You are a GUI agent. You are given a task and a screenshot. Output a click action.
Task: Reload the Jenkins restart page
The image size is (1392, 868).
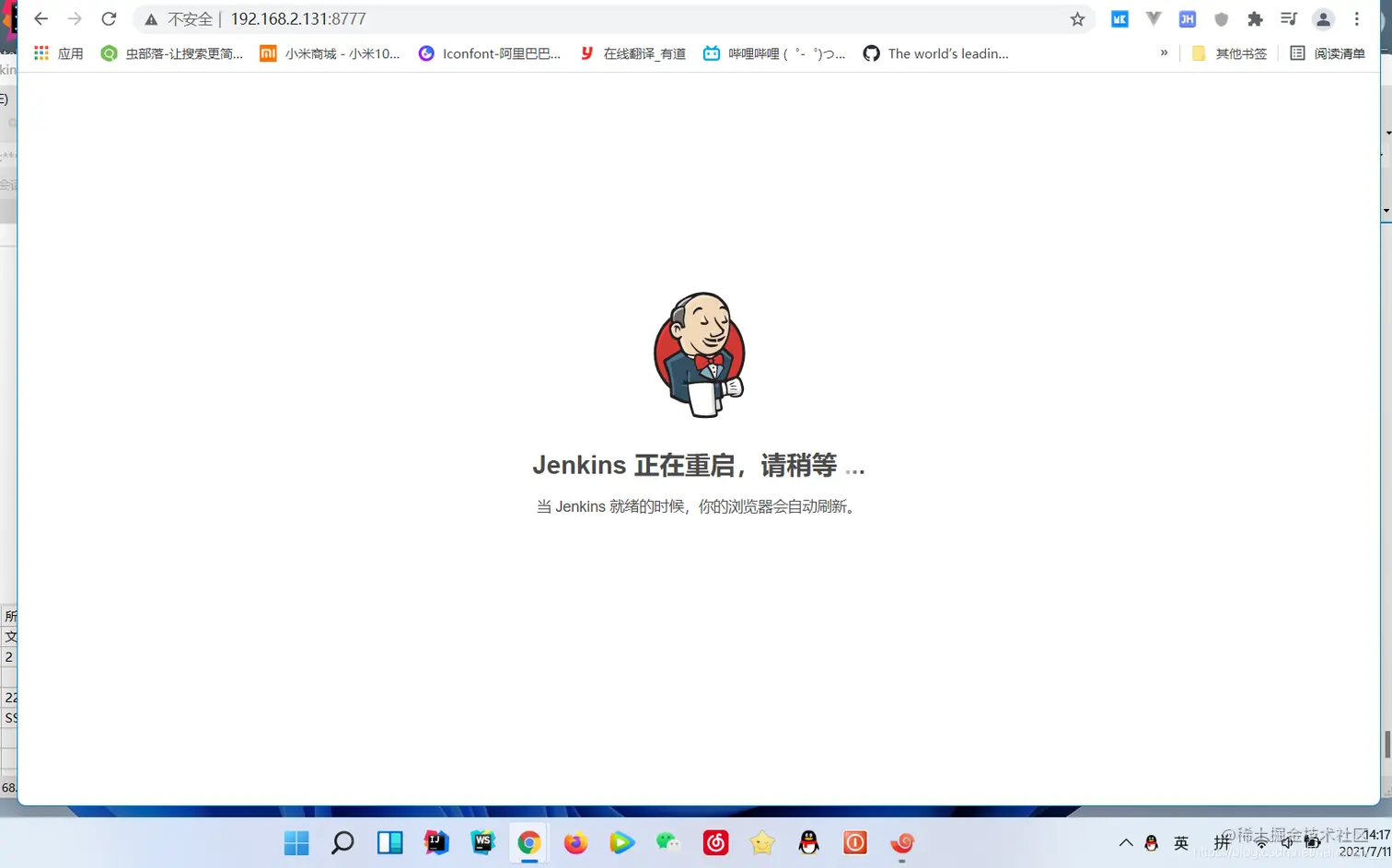coord(109,18)
